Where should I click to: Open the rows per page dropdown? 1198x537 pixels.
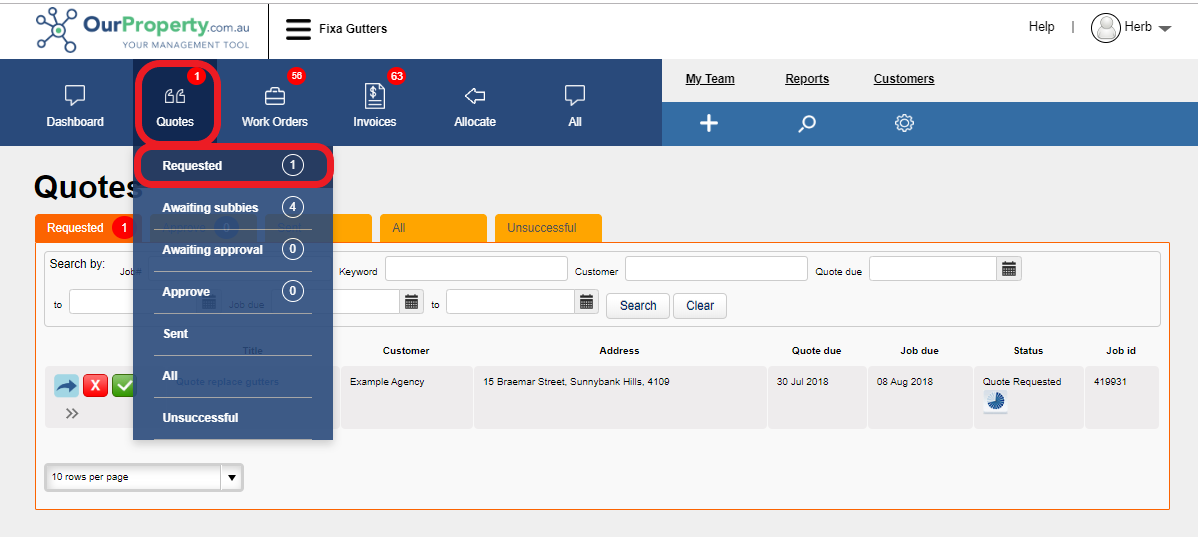(x=144, y=477)
